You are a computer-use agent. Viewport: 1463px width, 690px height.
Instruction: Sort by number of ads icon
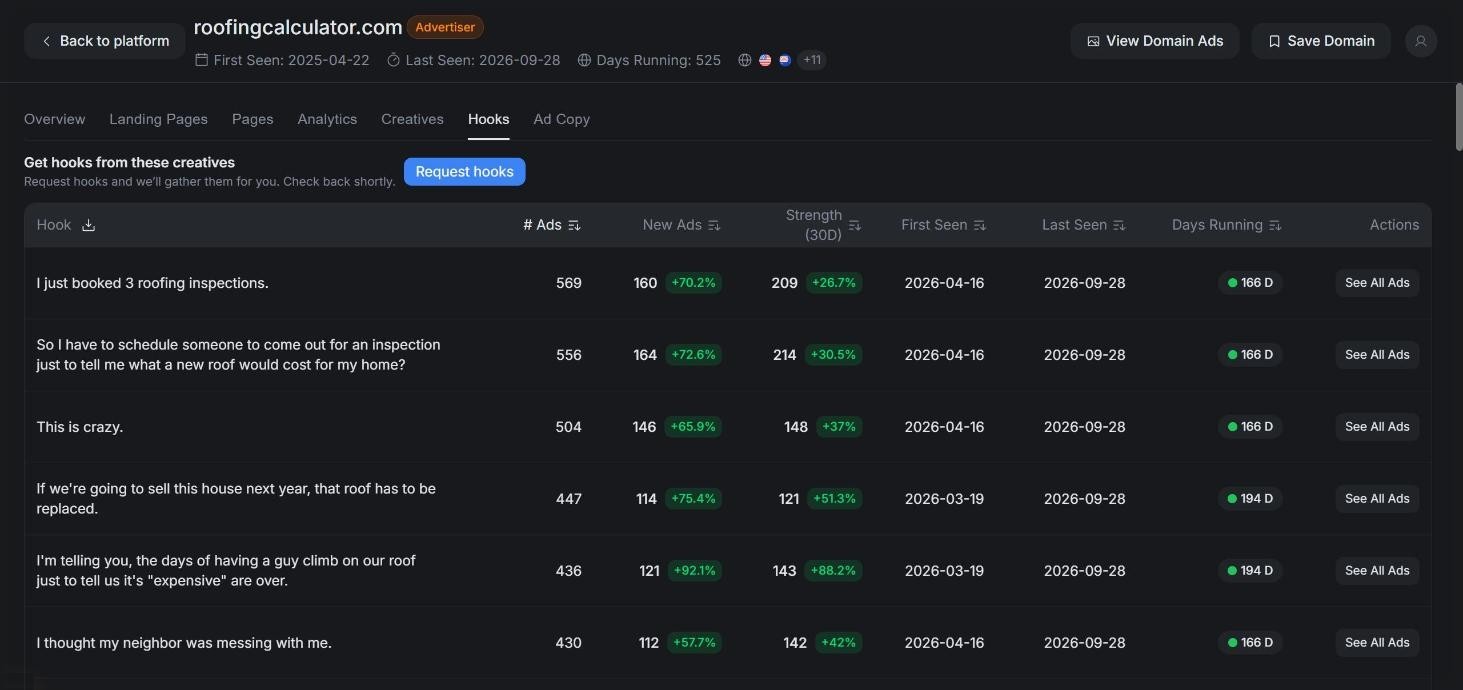pyautogui.click(x=574, y=225)
